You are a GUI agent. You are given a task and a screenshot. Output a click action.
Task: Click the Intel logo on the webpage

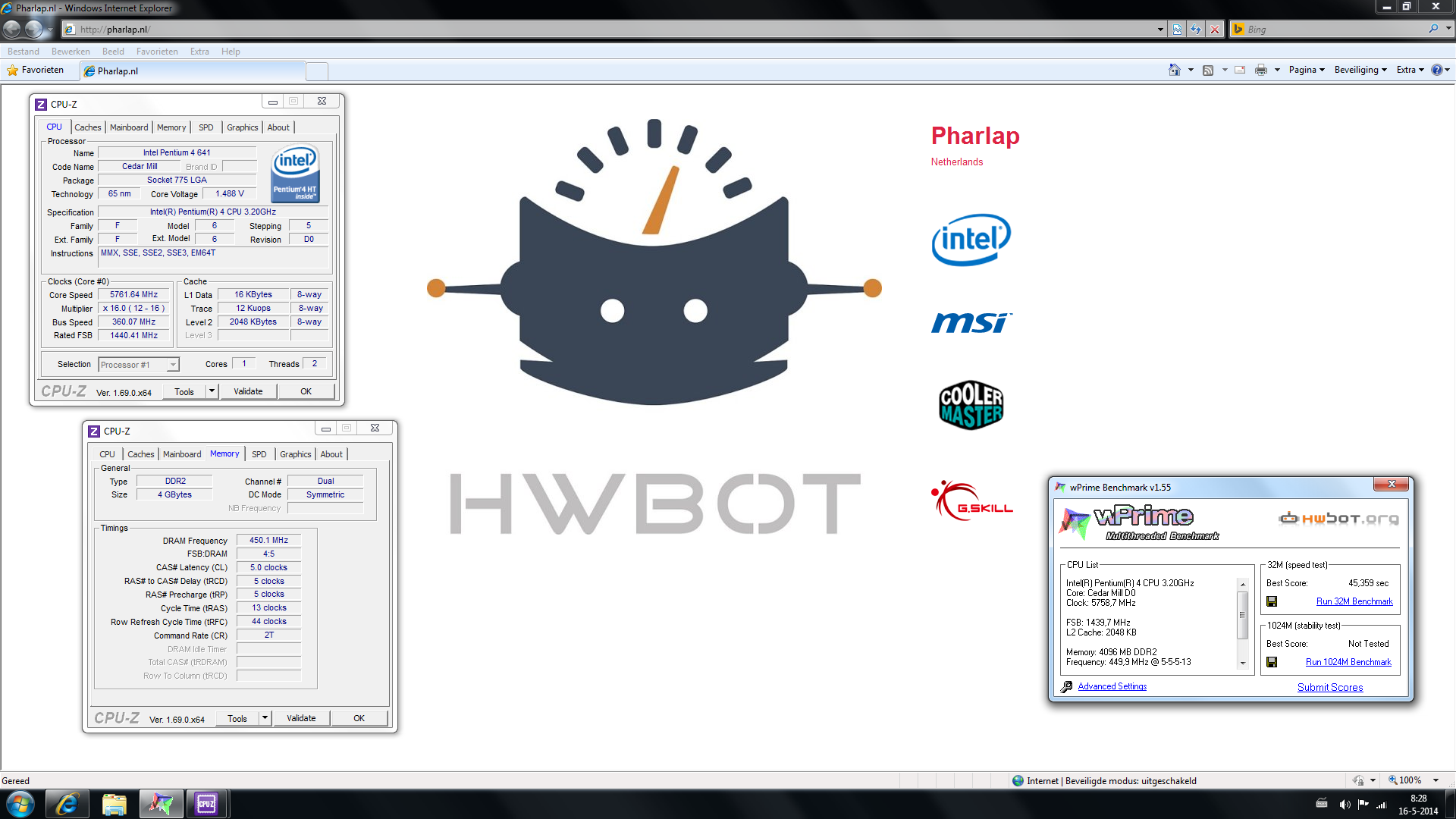971,240
